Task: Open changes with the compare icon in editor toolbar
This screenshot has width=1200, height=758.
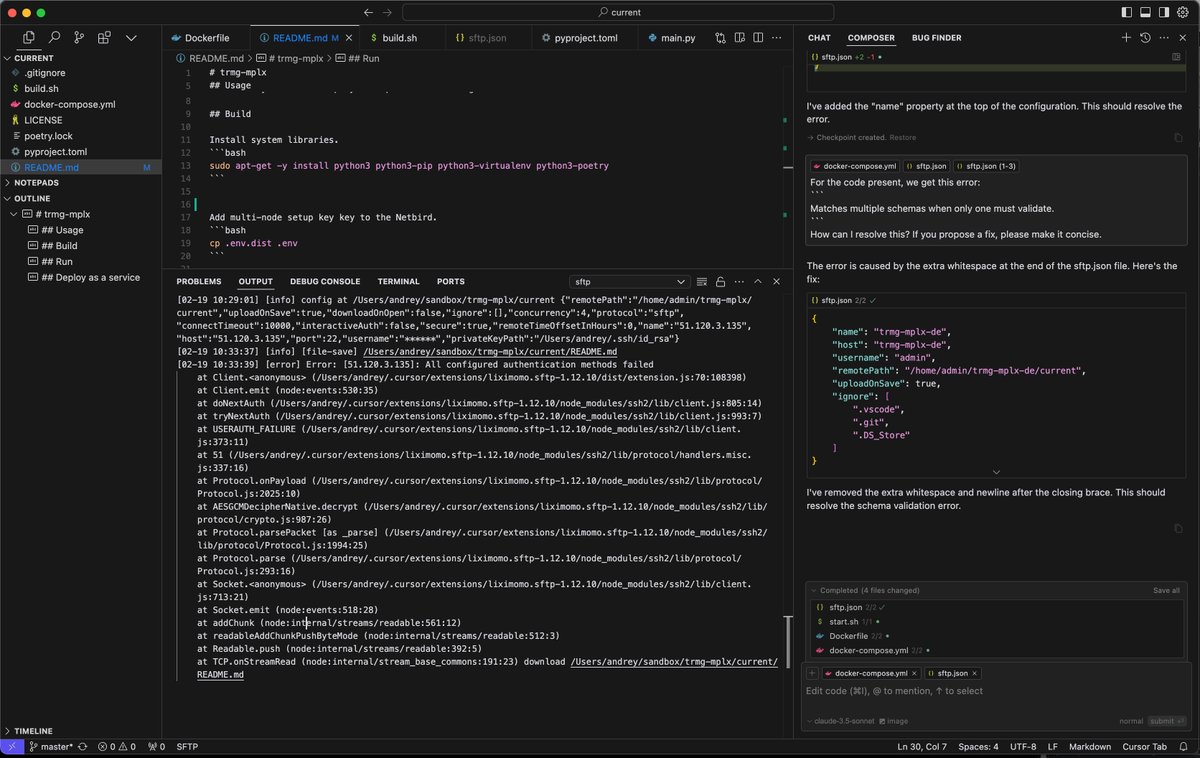Action: tap(720, 38)
